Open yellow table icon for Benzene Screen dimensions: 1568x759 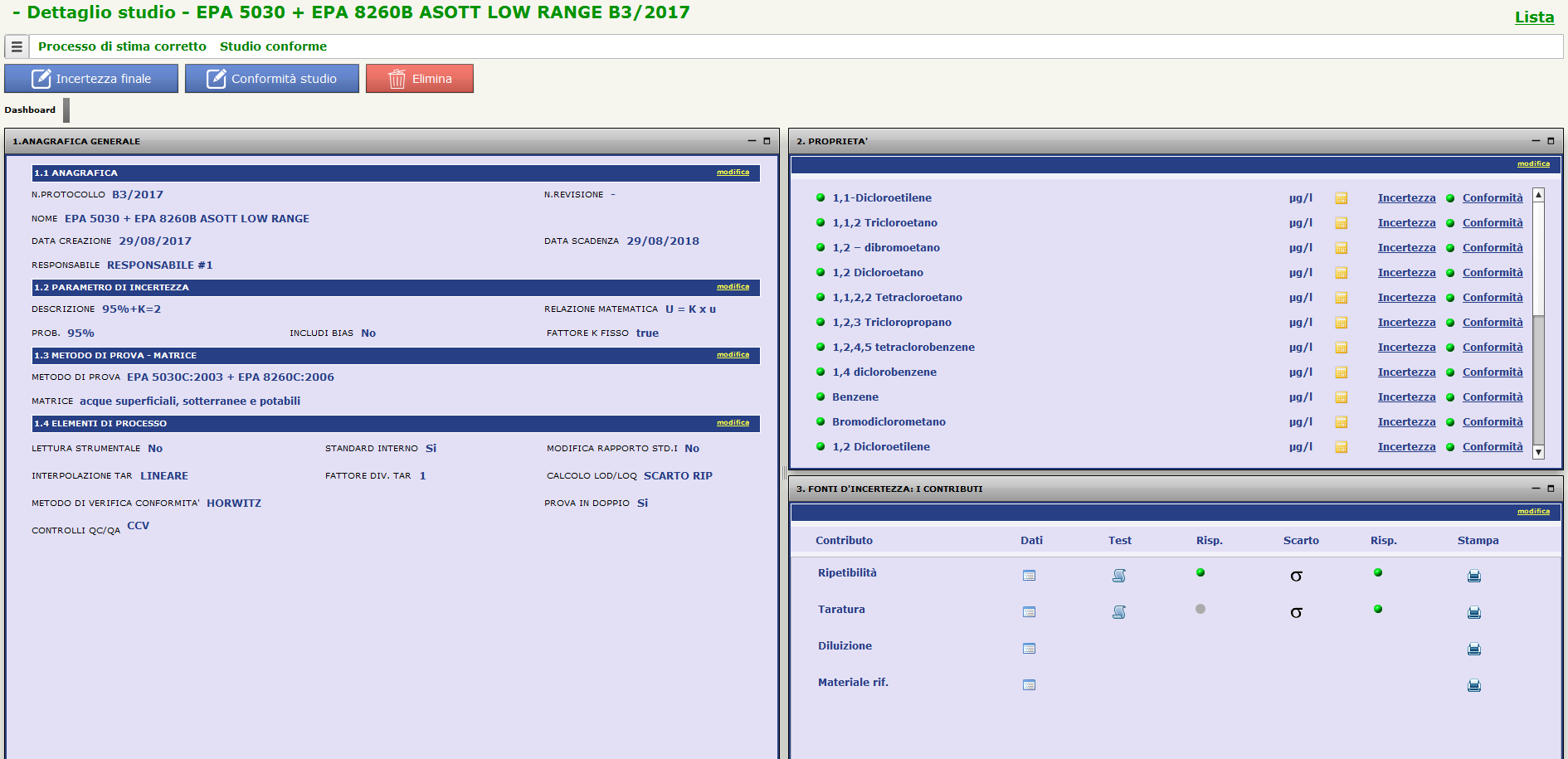(1341, 397)
